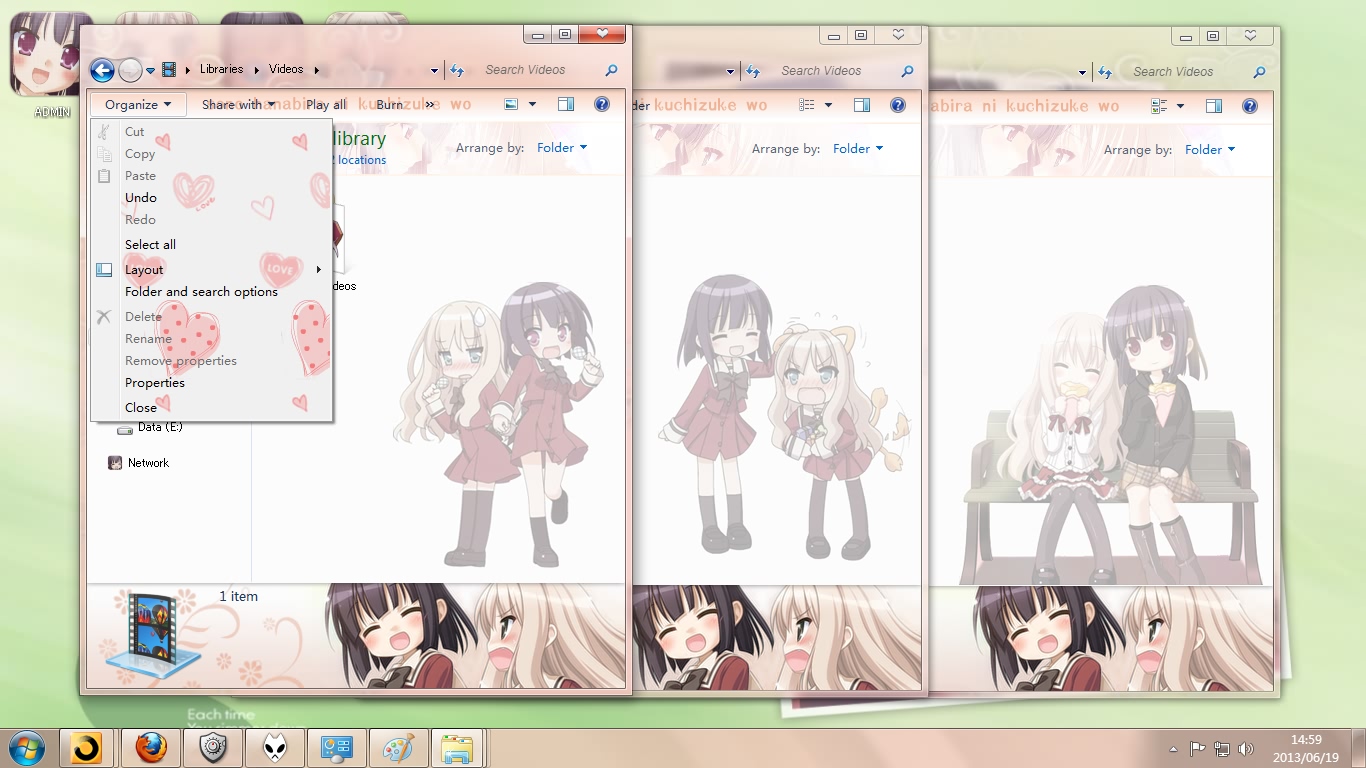Screen dimensions: 1366x768
Task: Click Play all in the toolbar
Action: point(326,104)
